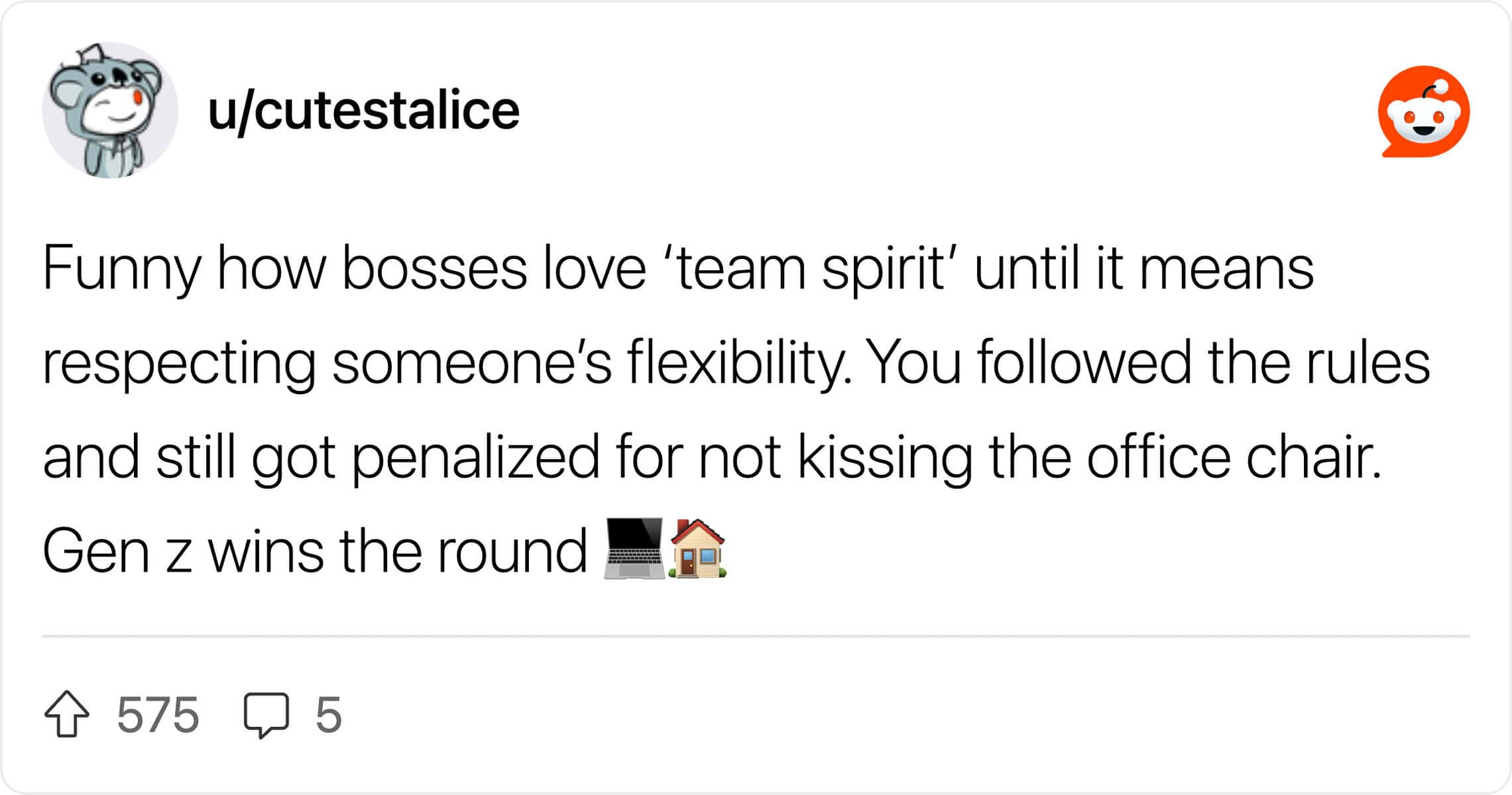The height and width of the screenshot is (795, 1512).
Task: Click the word "bosses" in the first line
Action: 434,268
